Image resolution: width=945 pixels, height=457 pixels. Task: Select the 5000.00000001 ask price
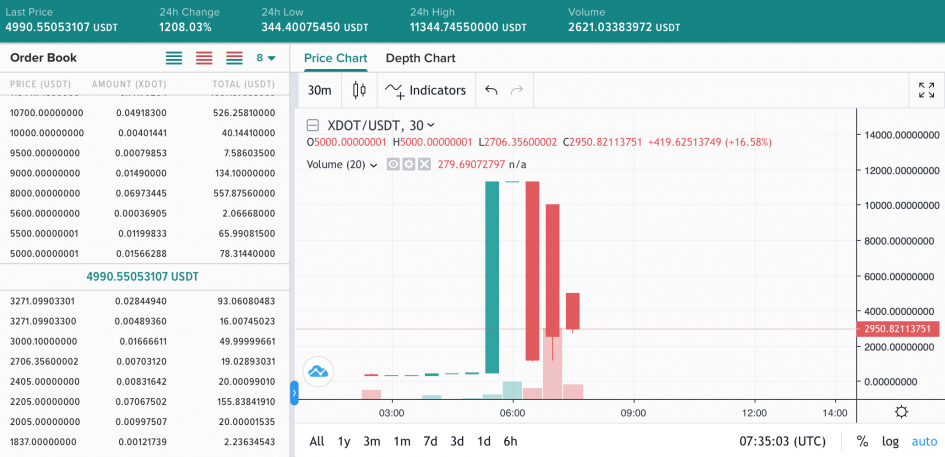(45, 254)
